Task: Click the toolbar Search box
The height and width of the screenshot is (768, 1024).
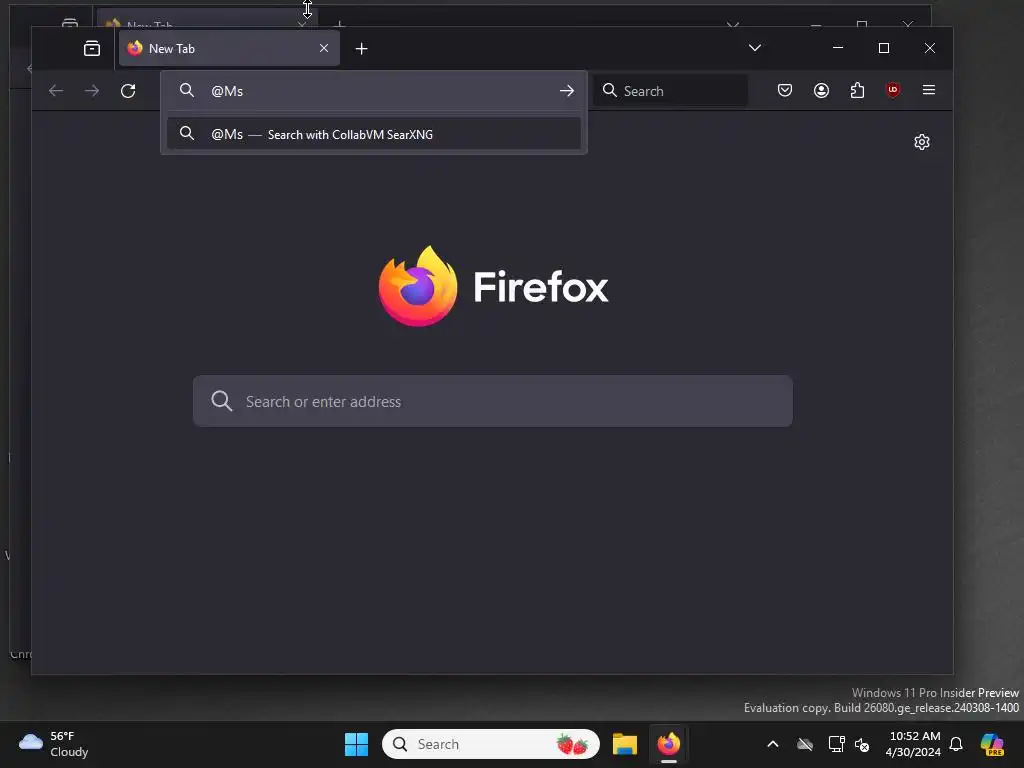Action: pyautogui.click(x=671, y=91)
